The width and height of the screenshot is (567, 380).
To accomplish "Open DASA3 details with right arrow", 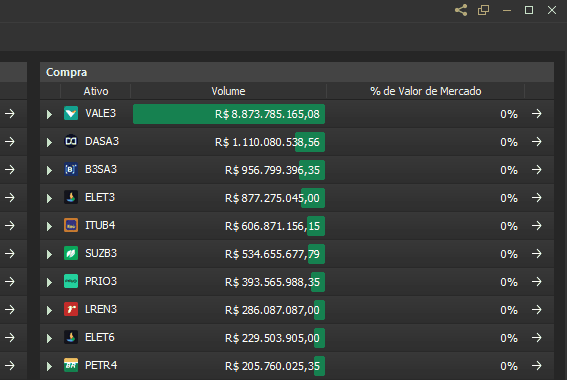I will 537,142.
